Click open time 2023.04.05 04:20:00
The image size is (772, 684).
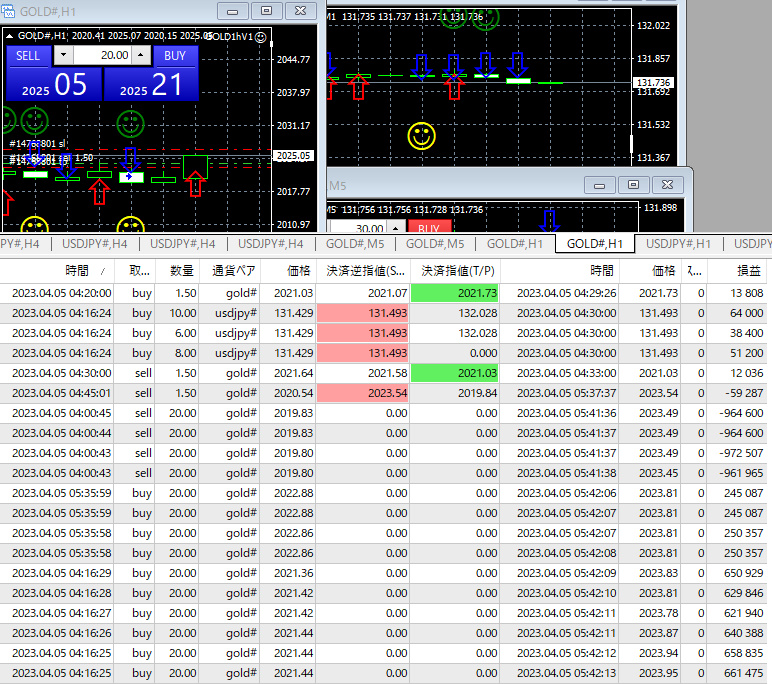[x=62, y=293]
